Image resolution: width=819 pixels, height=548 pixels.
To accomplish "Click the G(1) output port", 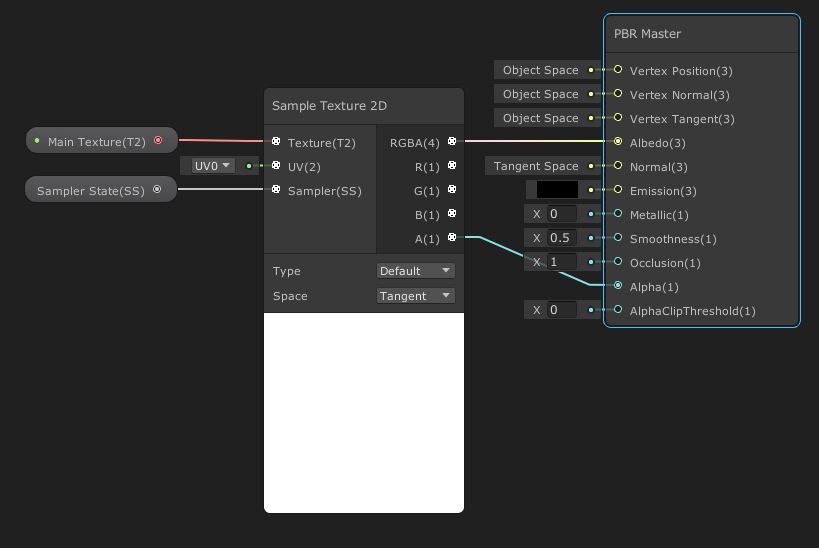I will tap(452, 189).
